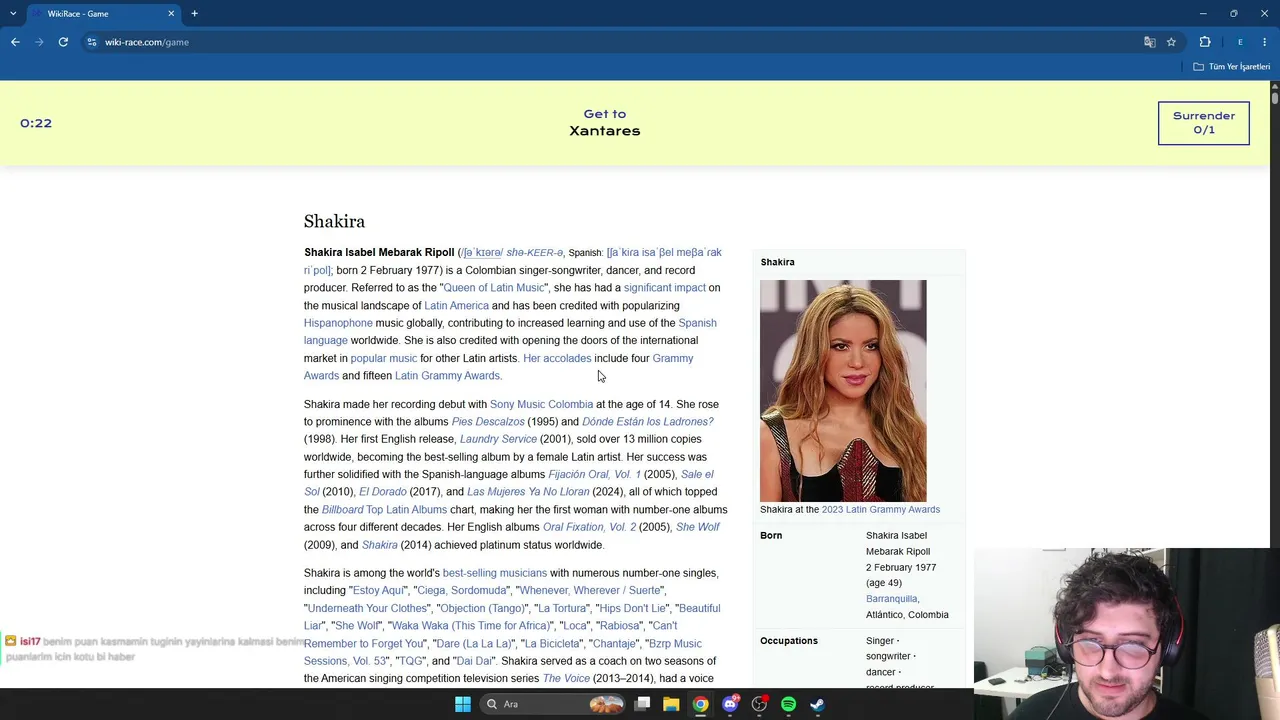
Task: Open the italic Shakira album link
Action: point(380,545)
